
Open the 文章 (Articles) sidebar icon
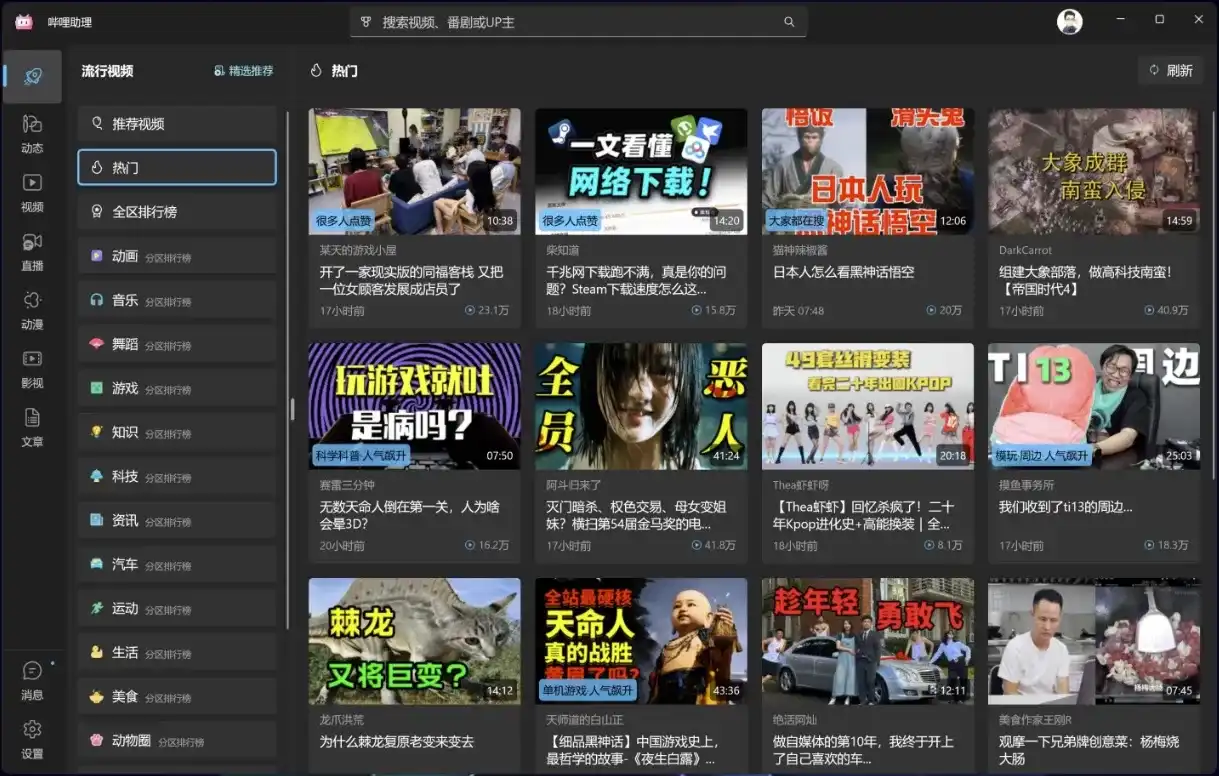pos(31,422)
